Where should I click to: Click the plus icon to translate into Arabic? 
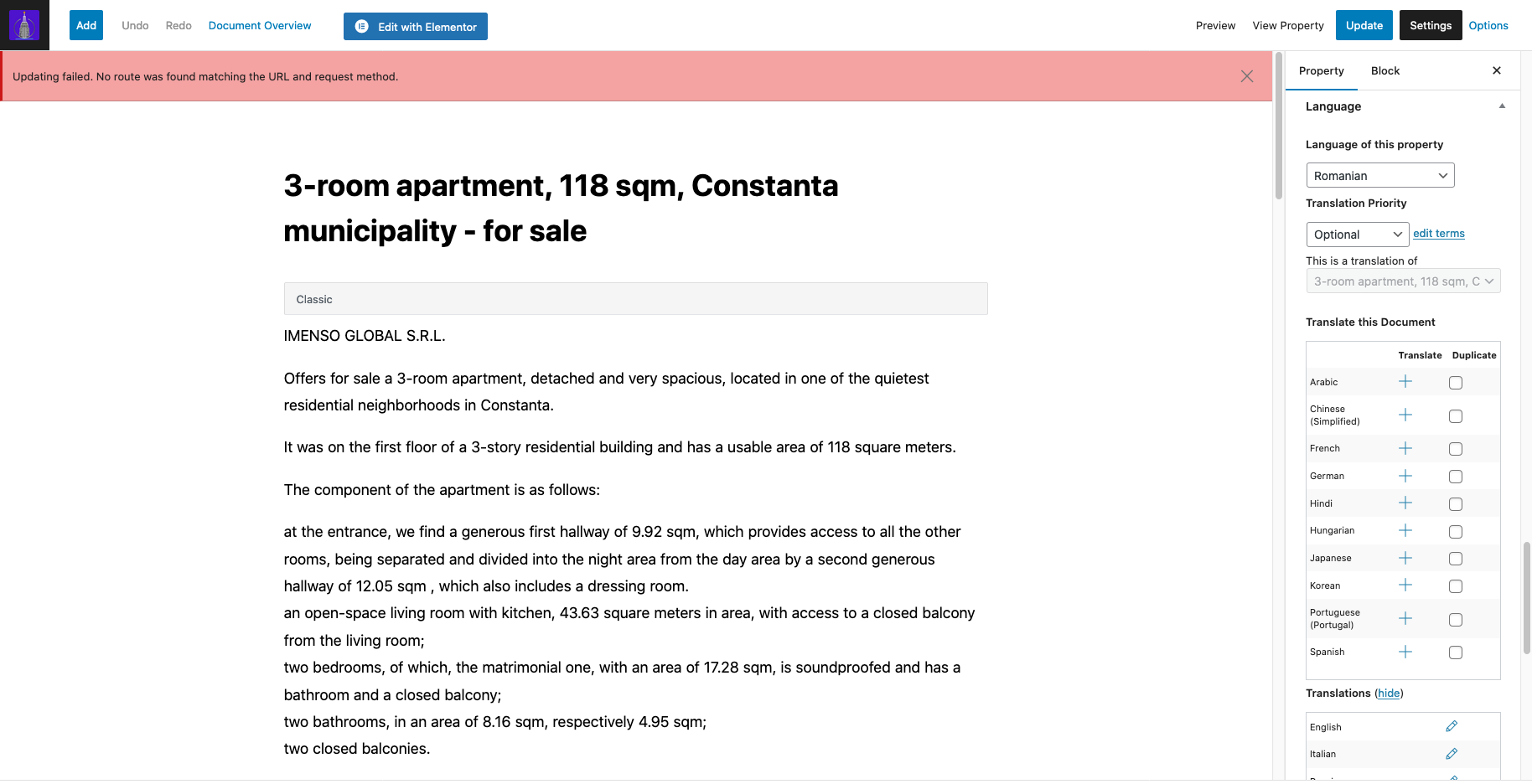point(1405,382)
